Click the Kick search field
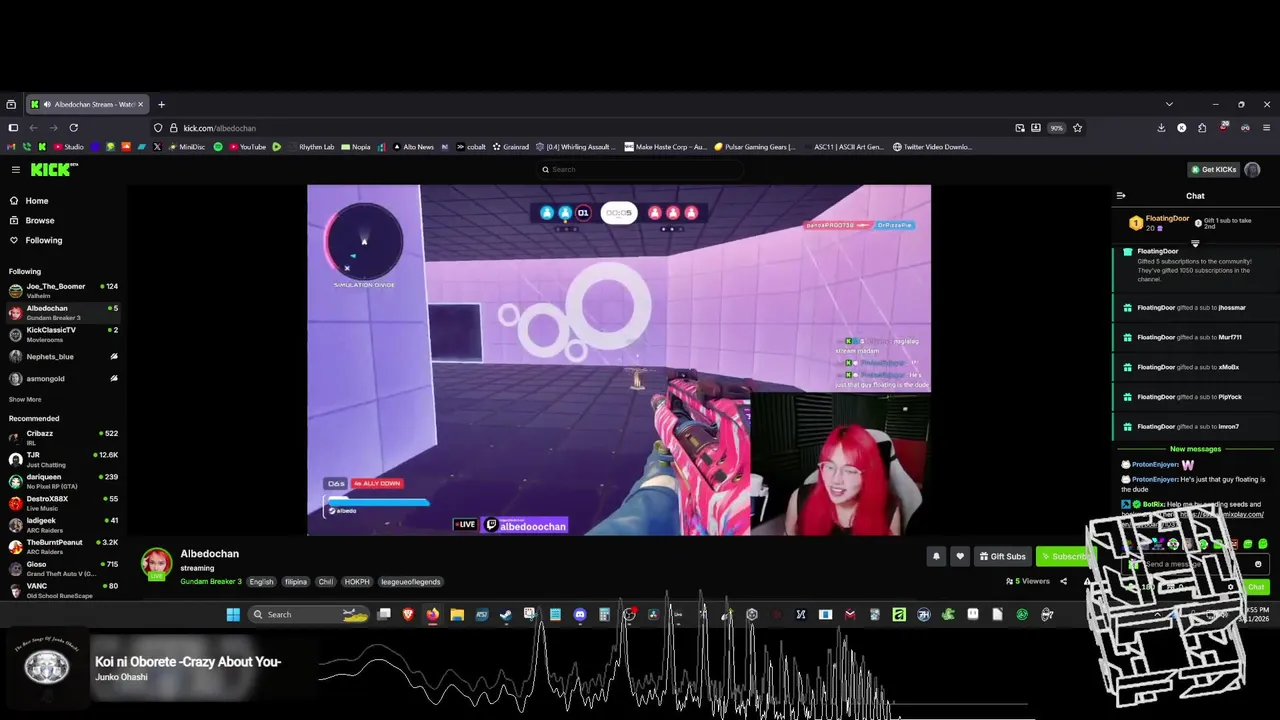This screenshot has height=720, width=1280. click(640, 169)
